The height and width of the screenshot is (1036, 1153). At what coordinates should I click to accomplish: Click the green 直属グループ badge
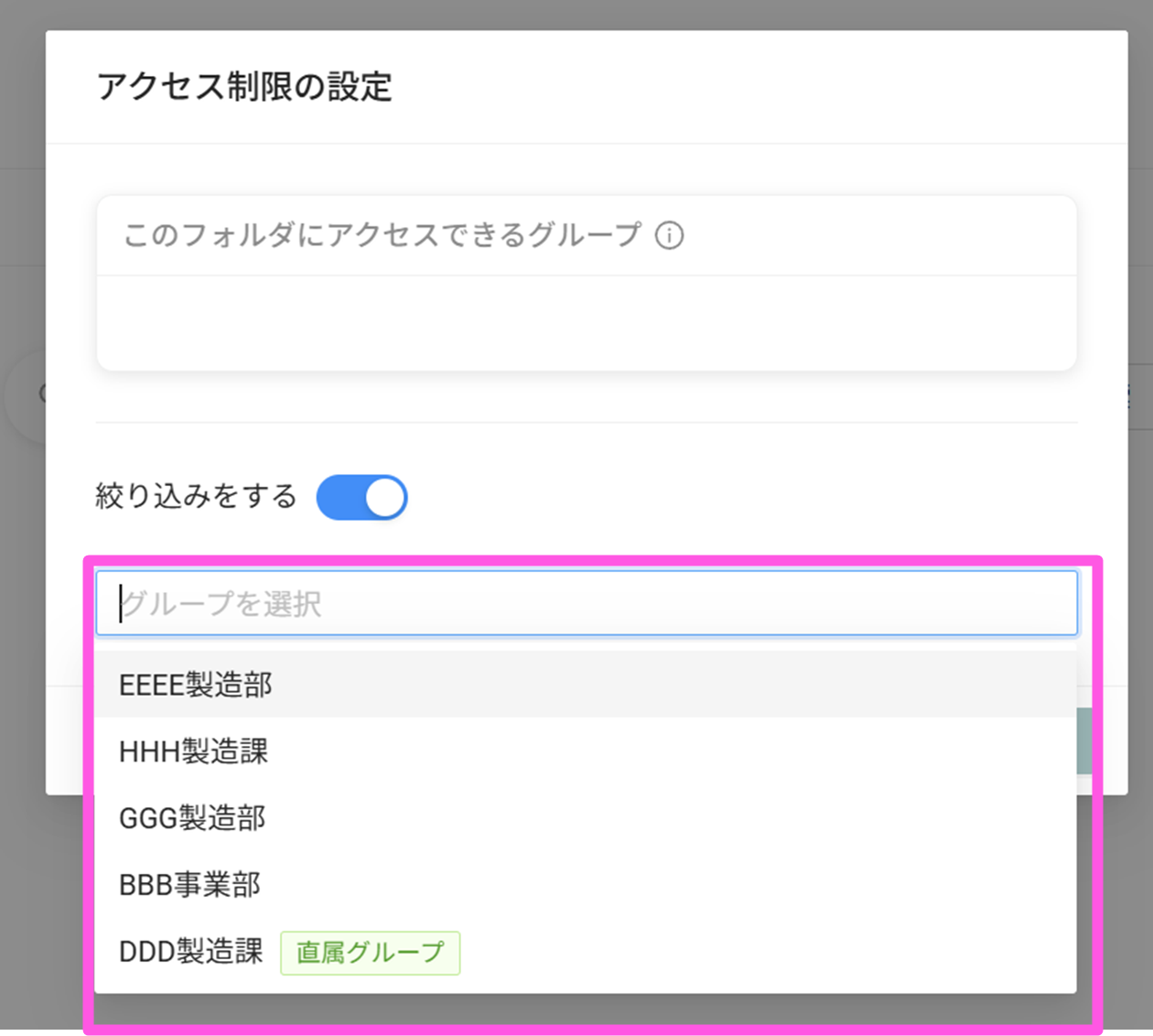click(x=370, y=953)
